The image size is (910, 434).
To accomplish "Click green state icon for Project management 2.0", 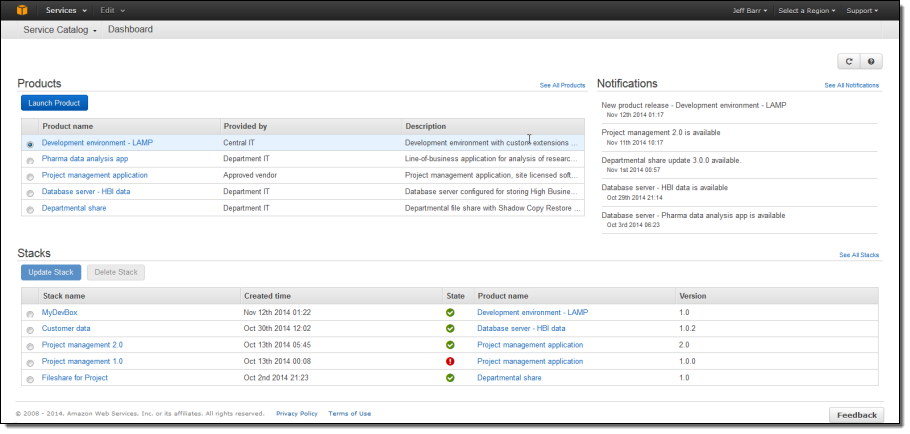I will pos(450,345).
